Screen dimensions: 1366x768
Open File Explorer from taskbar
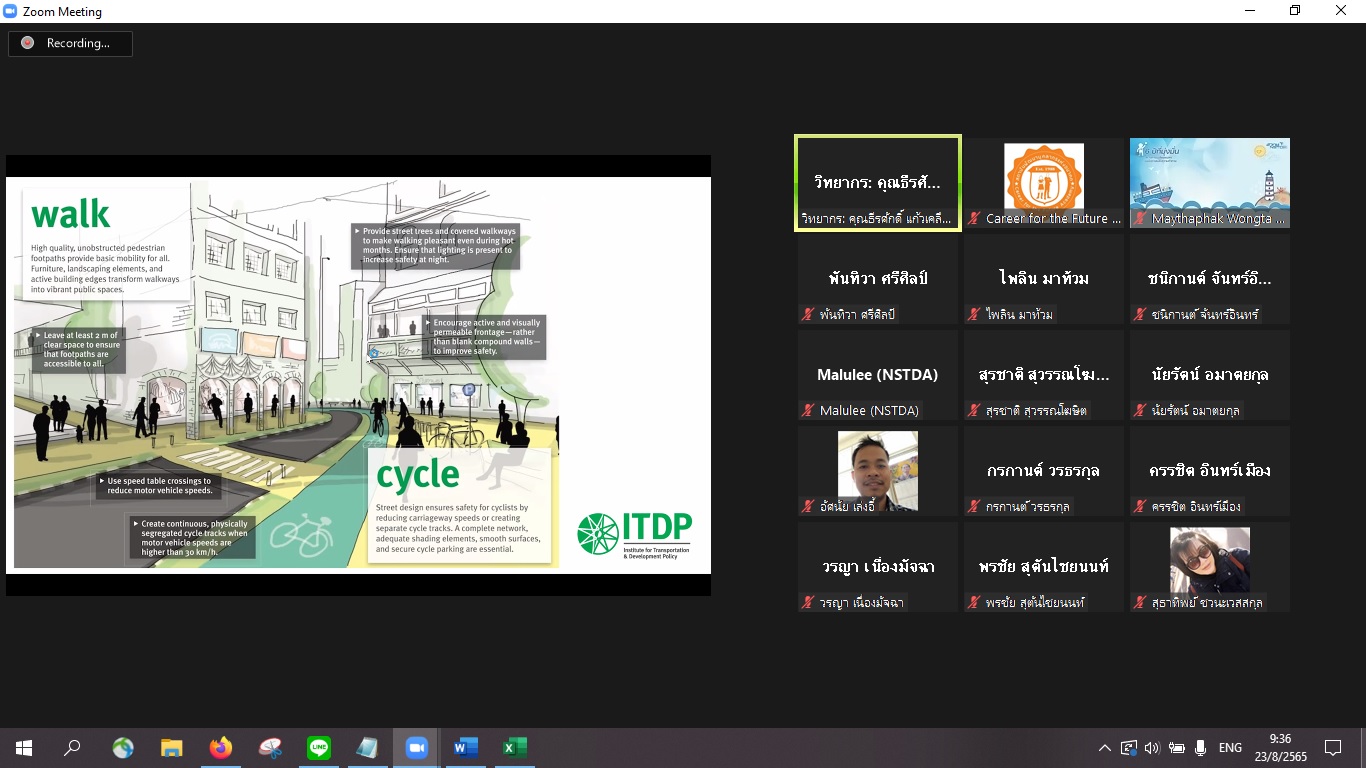pos(172,748)
